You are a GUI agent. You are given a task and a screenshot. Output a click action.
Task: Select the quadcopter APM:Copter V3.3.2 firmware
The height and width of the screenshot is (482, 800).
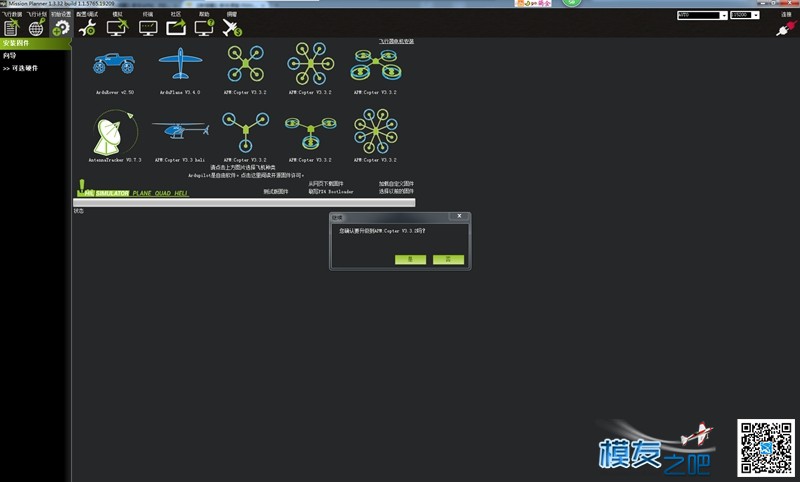coord(245,63)
